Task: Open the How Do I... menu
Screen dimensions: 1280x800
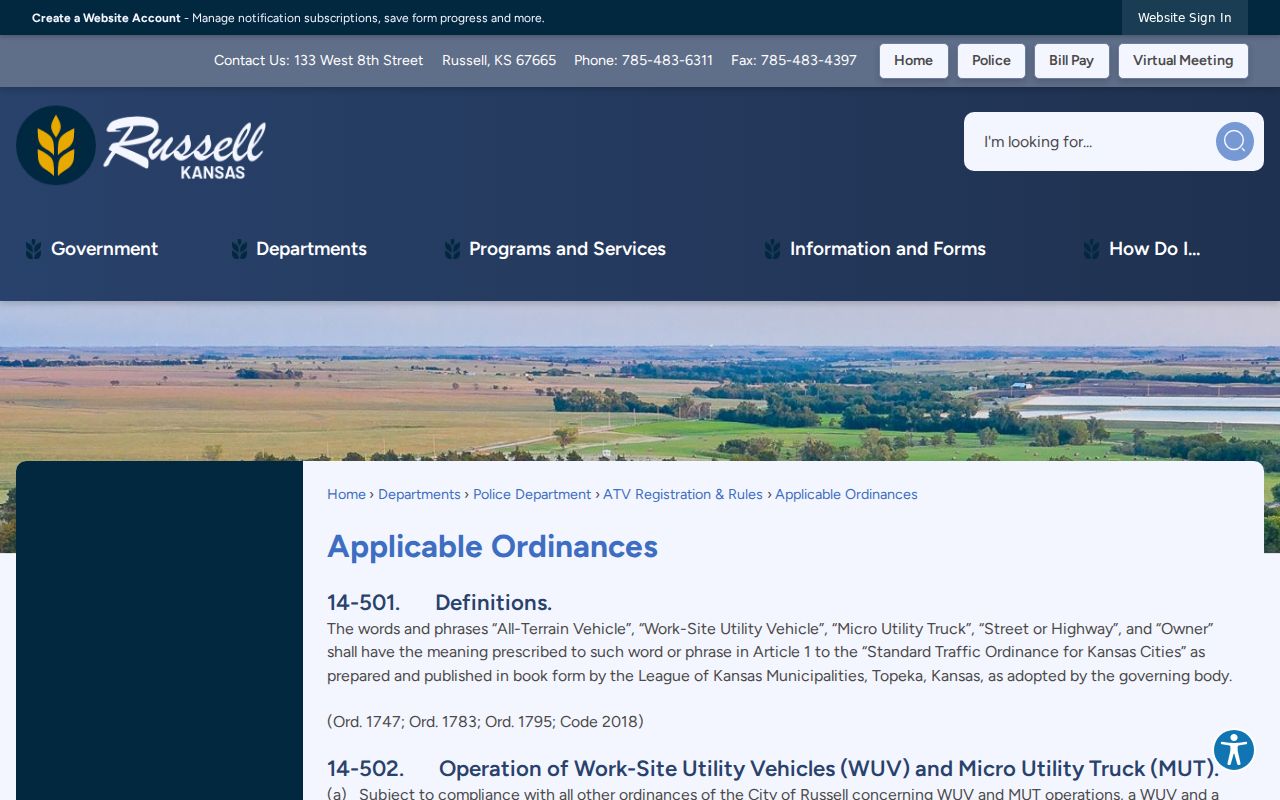Action: click(1154, 249)
